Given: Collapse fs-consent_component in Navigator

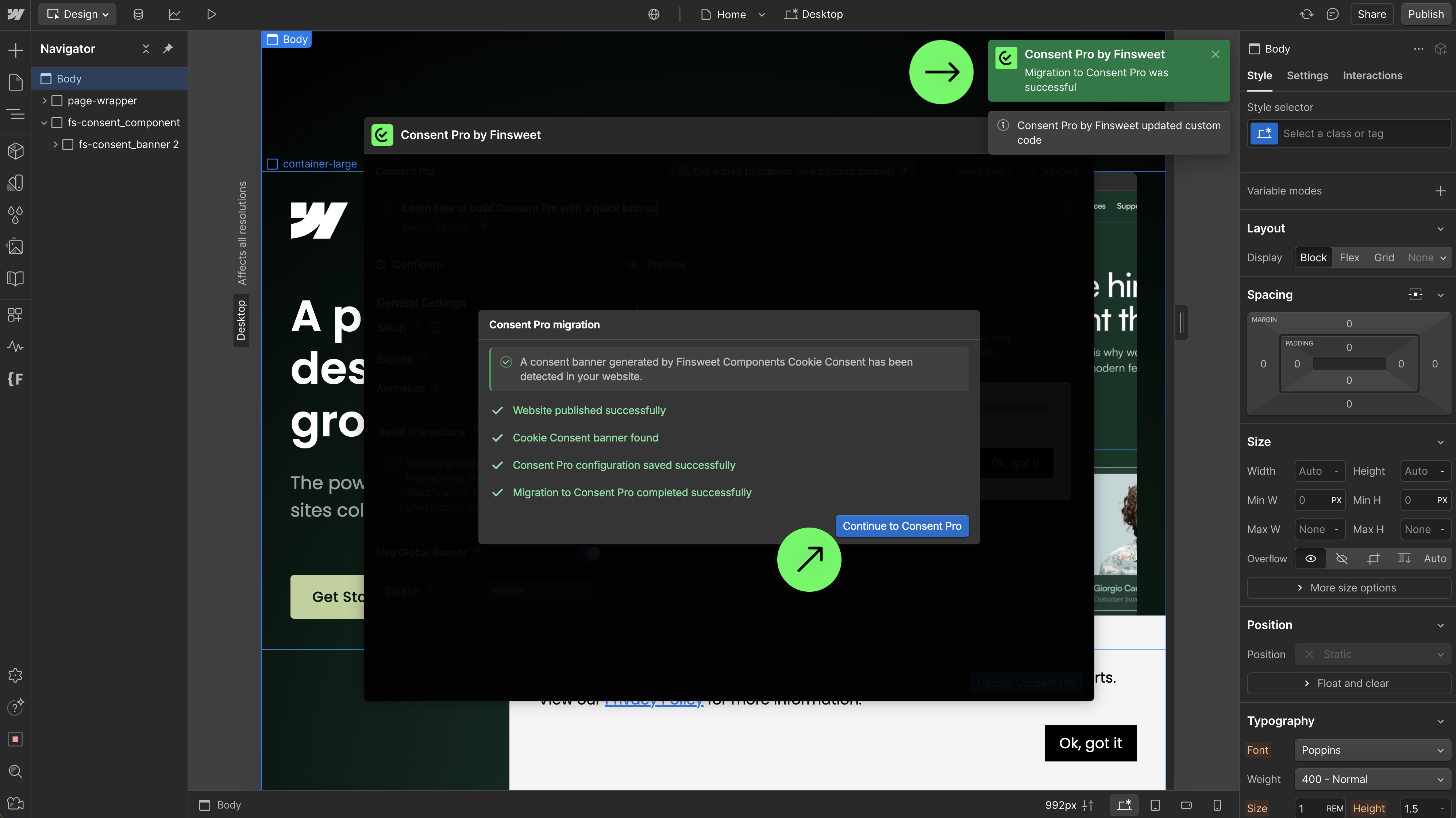Looking at the screenshot, I should click(44, 123).
